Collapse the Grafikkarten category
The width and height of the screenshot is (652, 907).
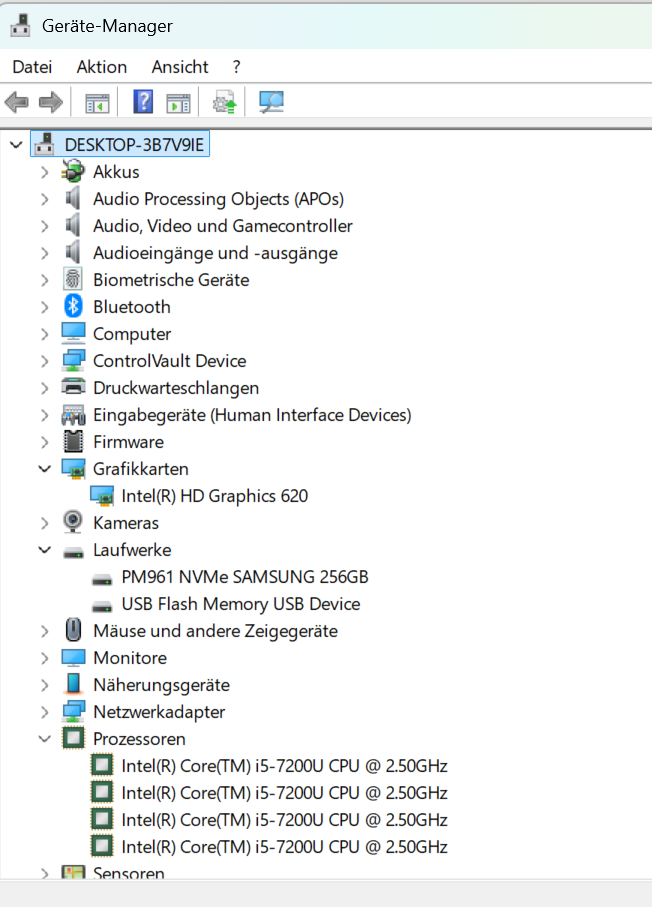click(x=45, y=469)
